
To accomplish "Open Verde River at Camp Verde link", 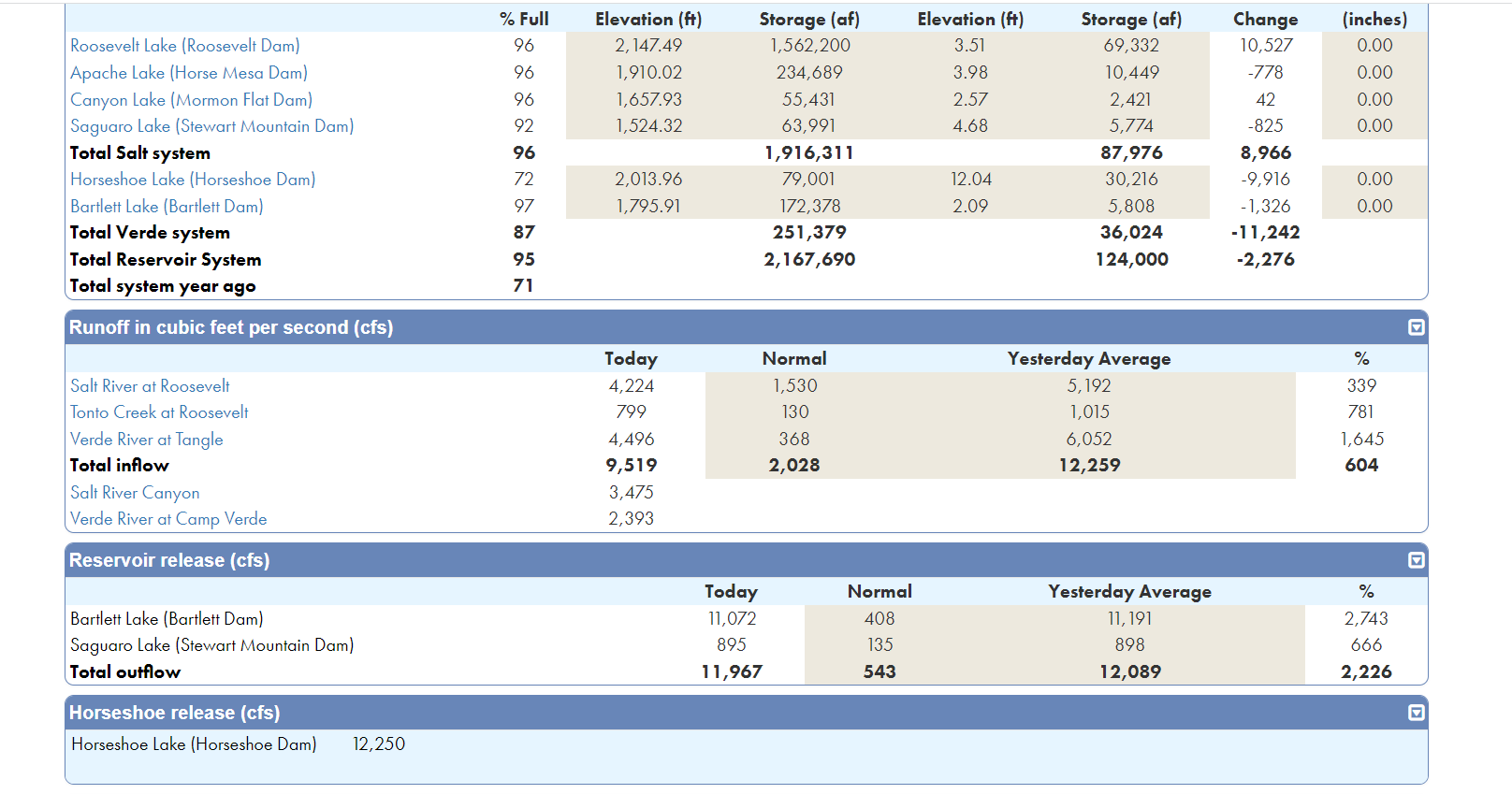I will click(168, 519).
